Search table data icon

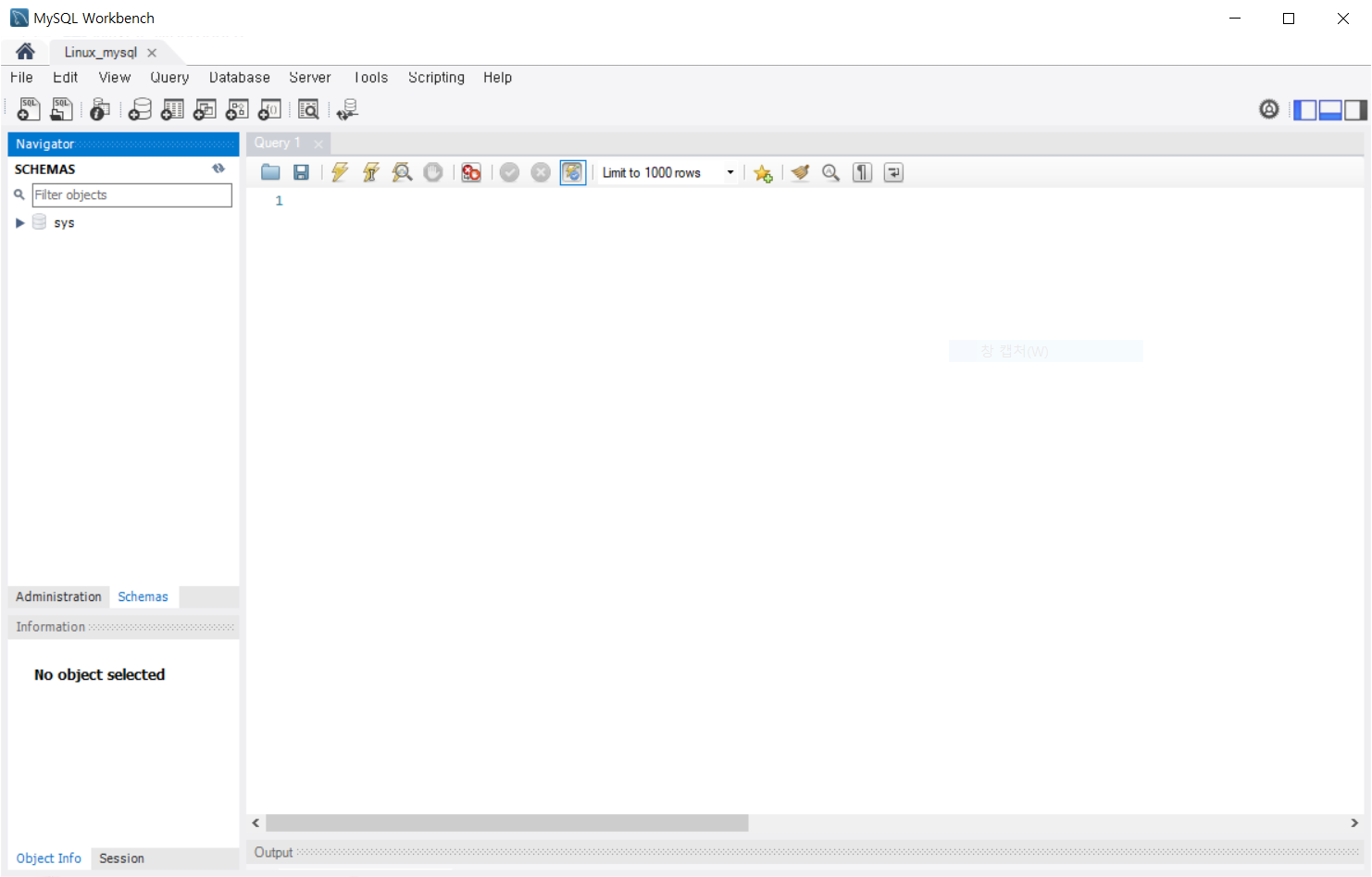click(308, 109)
